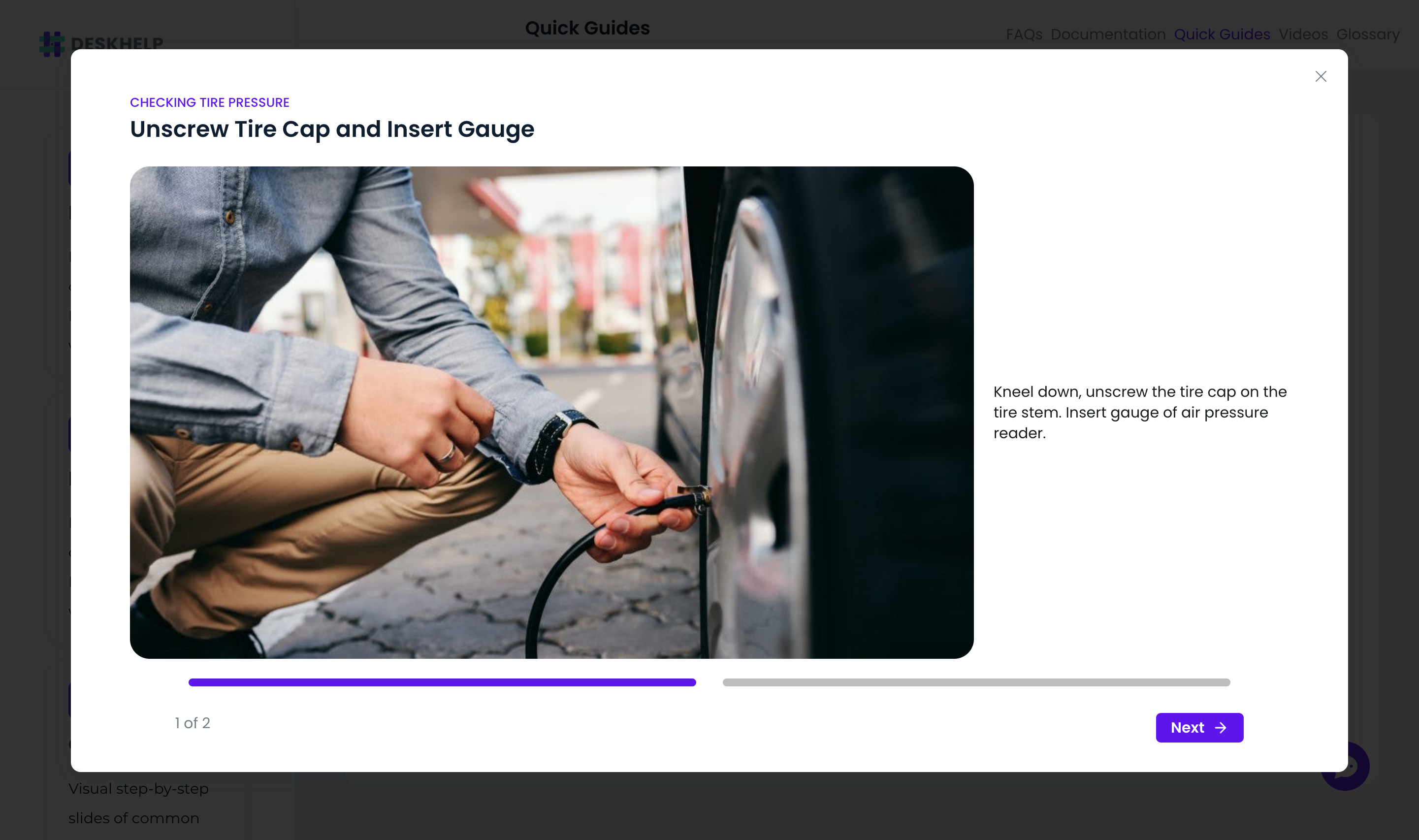The width and height of the screenshot is (1419, 840).
Task: Click the Next button
Action: [1199, 727]
